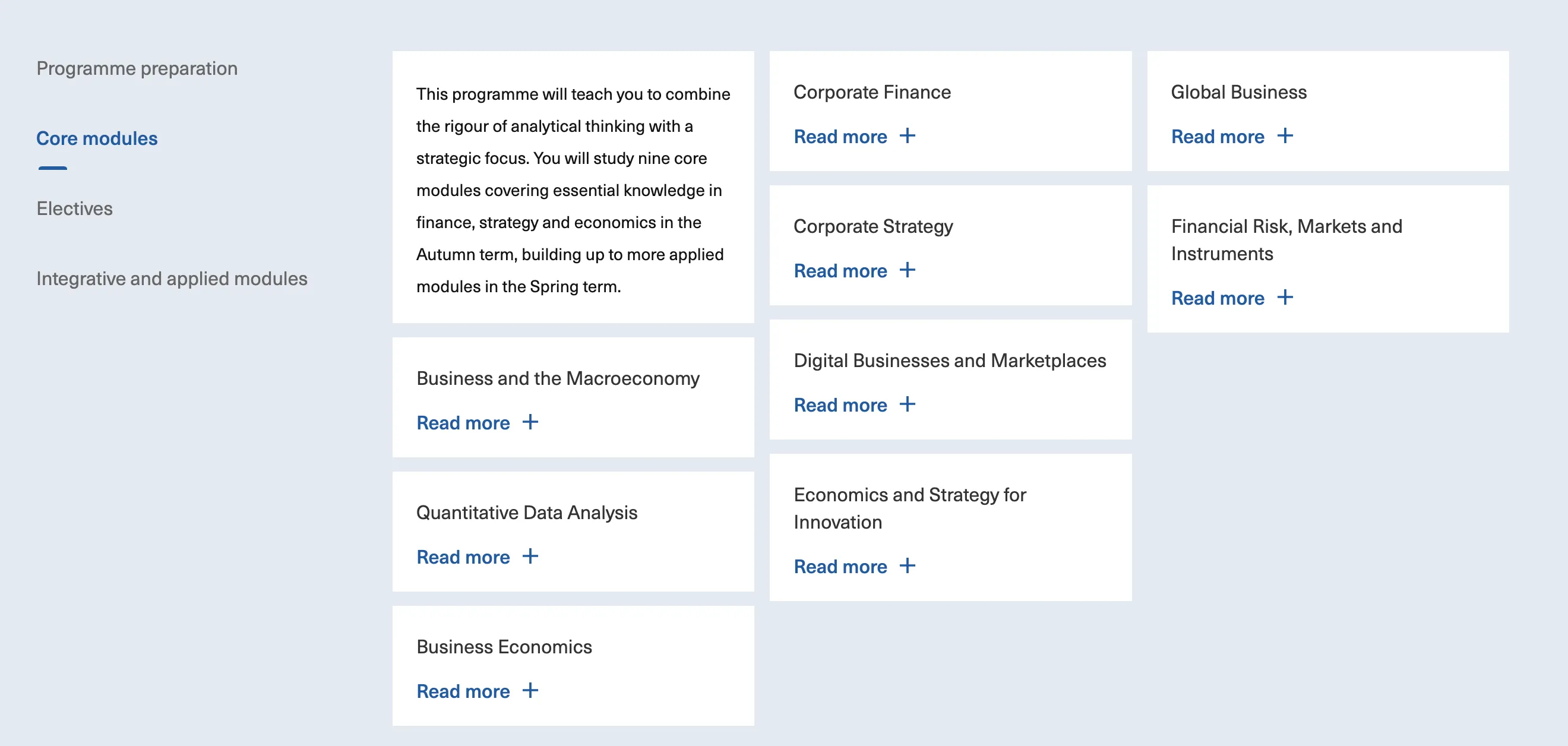Click the Business and the Macroeconomy title
This screenshot has height=746, width=1568.
(x=558, y=378)
